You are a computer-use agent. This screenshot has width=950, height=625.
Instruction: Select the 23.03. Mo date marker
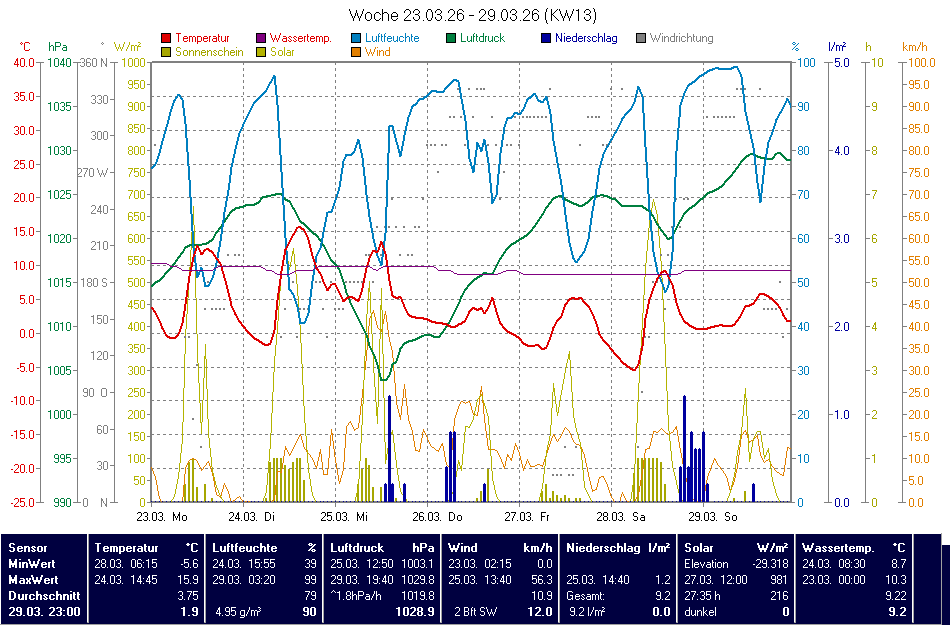click(162, 517)
